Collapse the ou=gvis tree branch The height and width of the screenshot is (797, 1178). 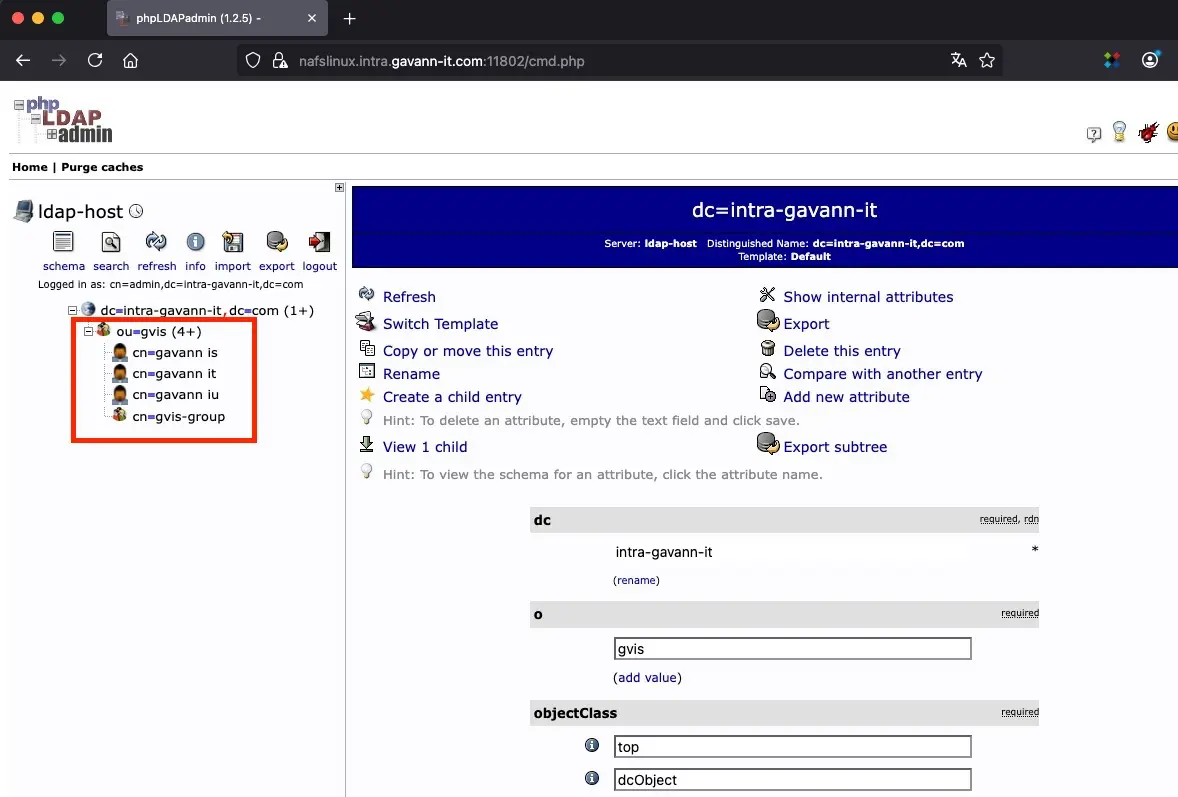(x=88, y=331)
